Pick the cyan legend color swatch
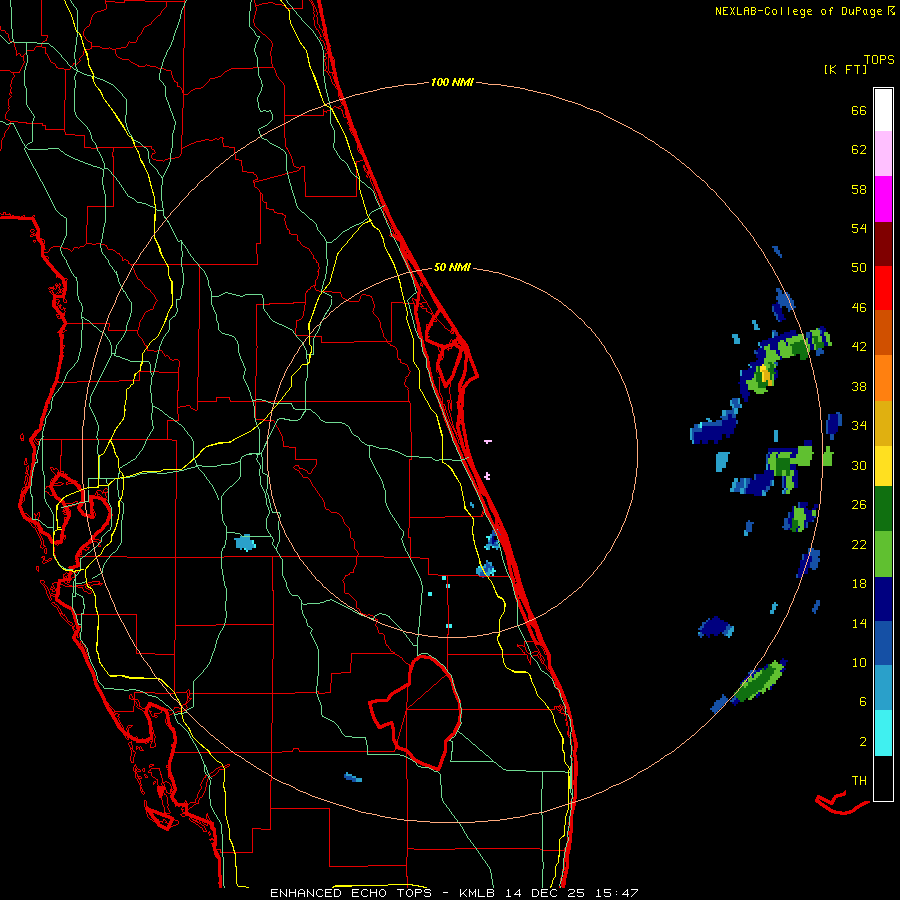This screenshot has width=900, height=900. pyautogui.click(x=883, y=733)
